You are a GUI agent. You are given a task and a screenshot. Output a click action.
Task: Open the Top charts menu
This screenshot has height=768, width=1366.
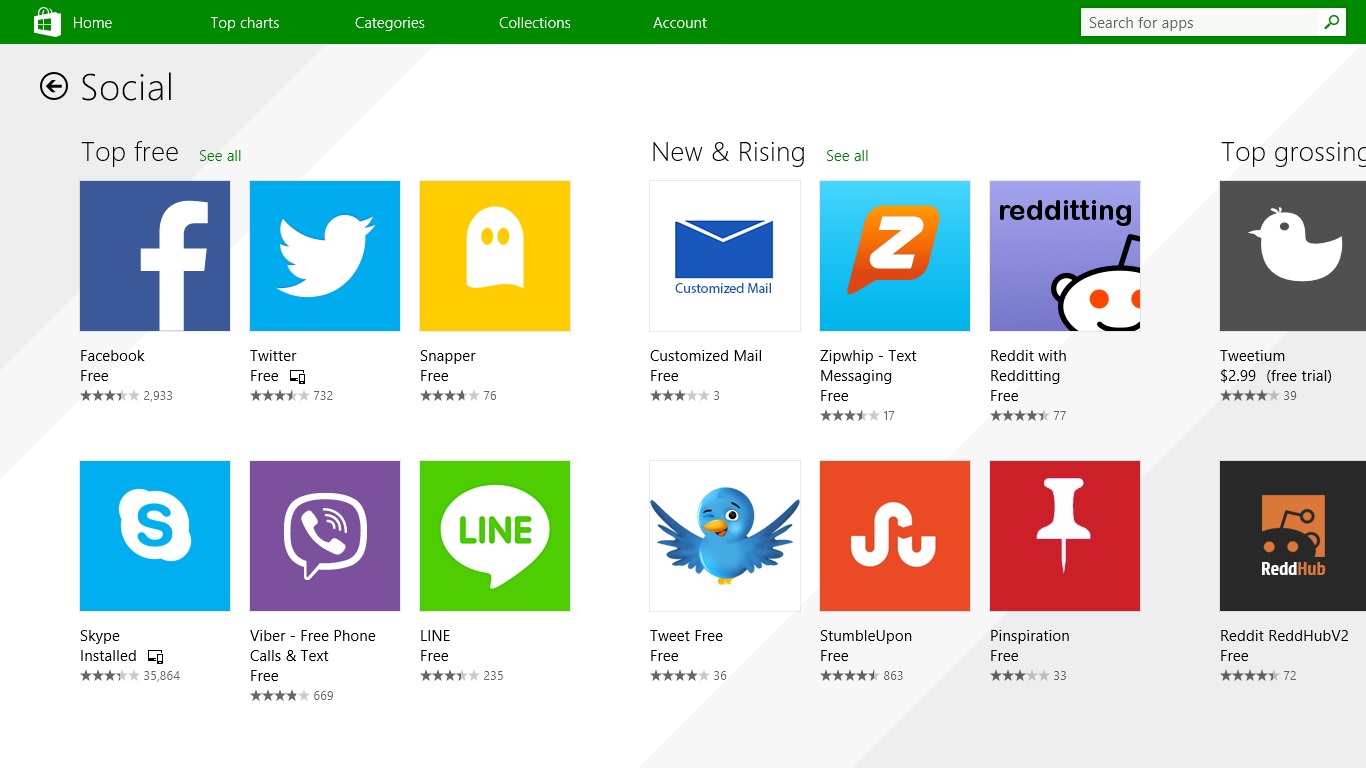coord(245,22)
